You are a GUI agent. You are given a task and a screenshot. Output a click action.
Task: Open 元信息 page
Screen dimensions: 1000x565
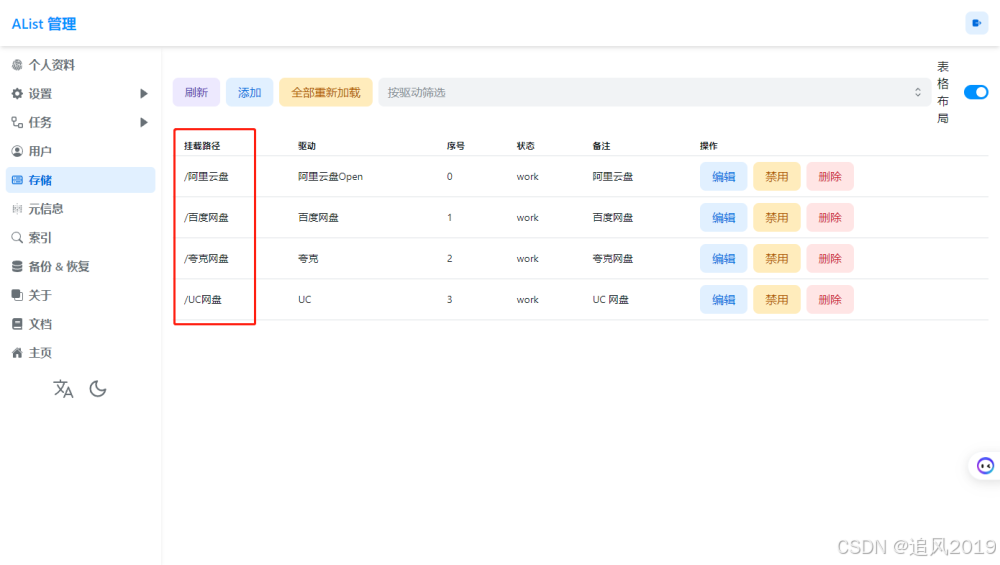pyautogui.click(x=80, y=209)
